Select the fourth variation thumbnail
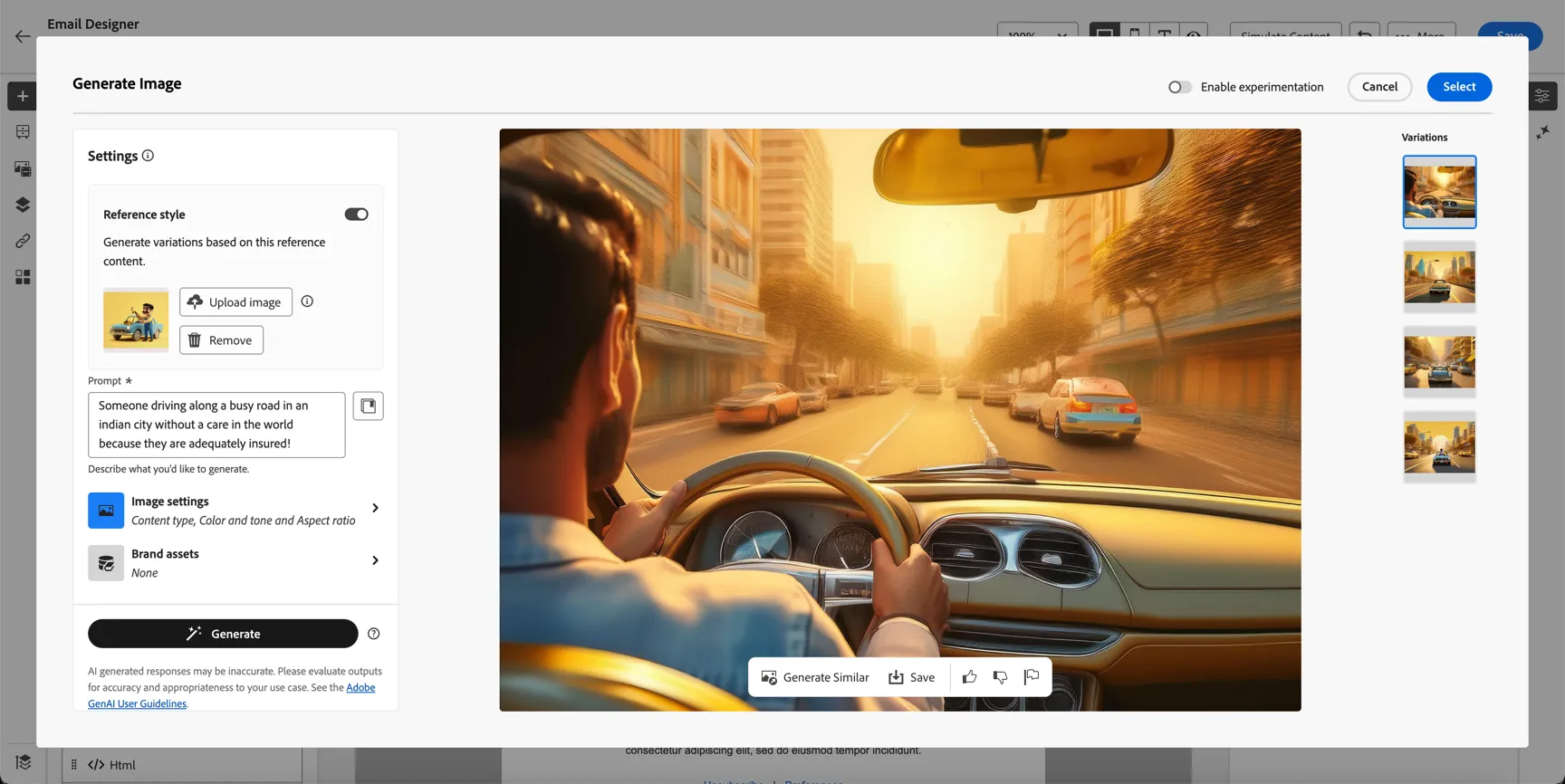This screenshot has height=784, width=1565. [1439, 447]
